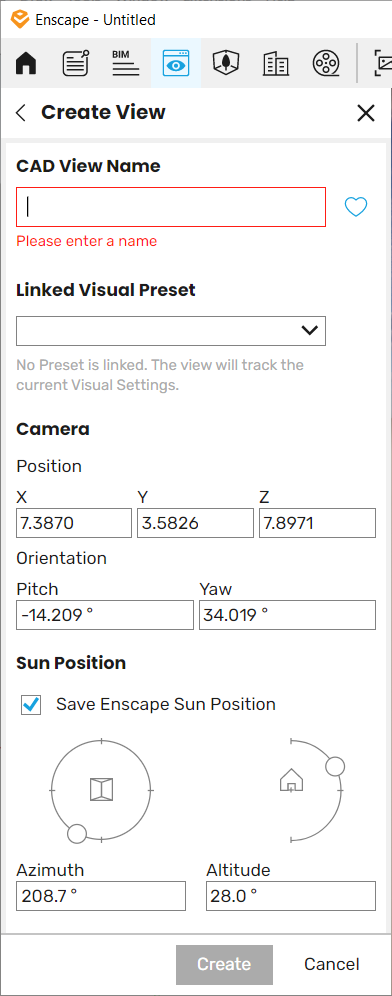Select the camera Pitch value field

point(105,615)
